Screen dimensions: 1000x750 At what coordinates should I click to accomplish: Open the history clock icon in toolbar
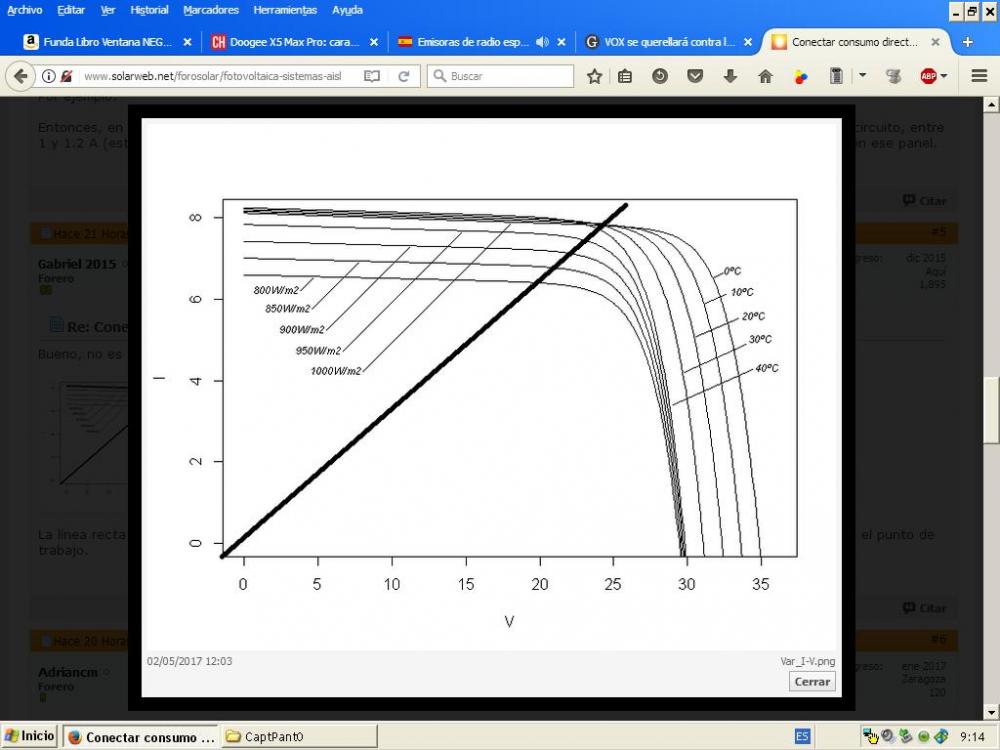[x=660, y=77]
